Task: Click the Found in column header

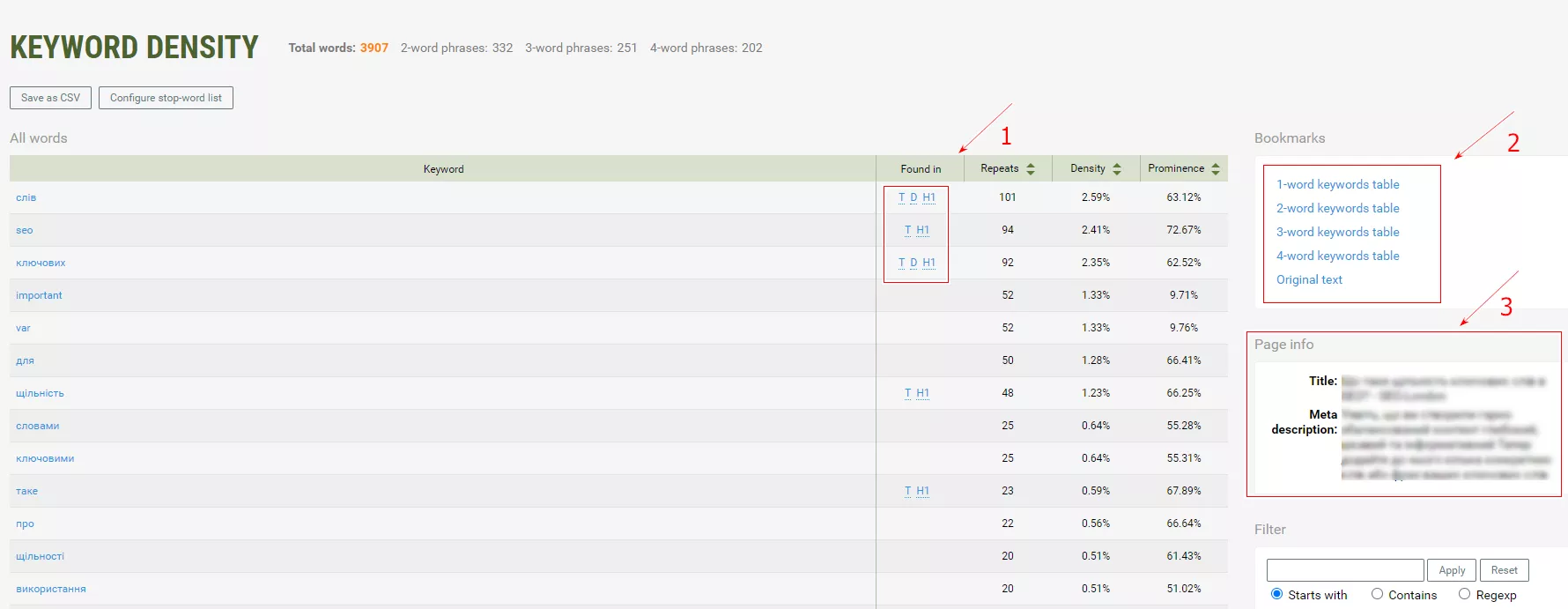Action: click(x=921, y=169)
